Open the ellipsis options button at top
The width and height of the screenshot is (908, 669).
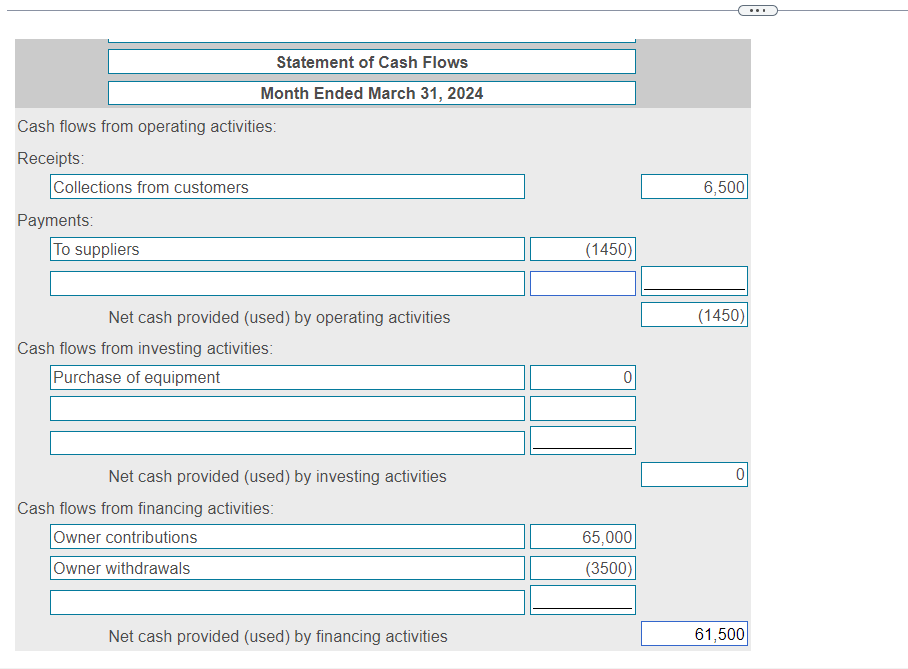point(757,9)
